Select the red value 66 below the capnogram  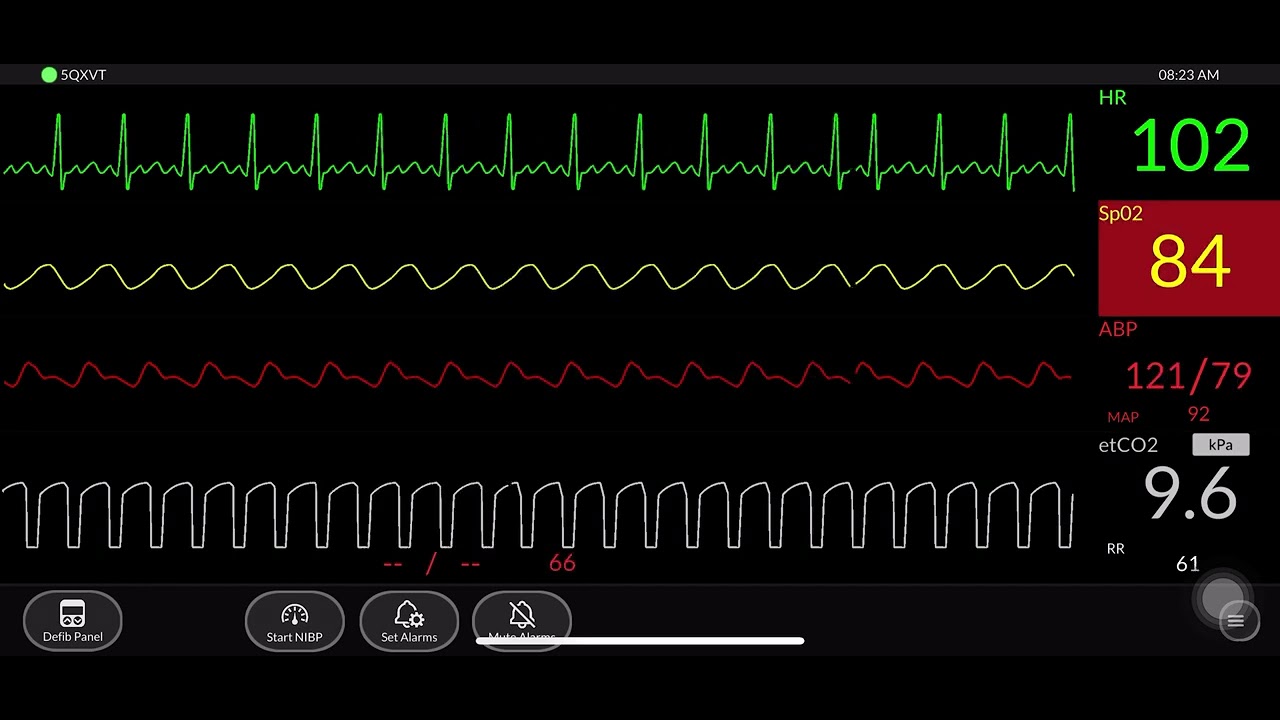pyautogui.click(x=562, y=564)
